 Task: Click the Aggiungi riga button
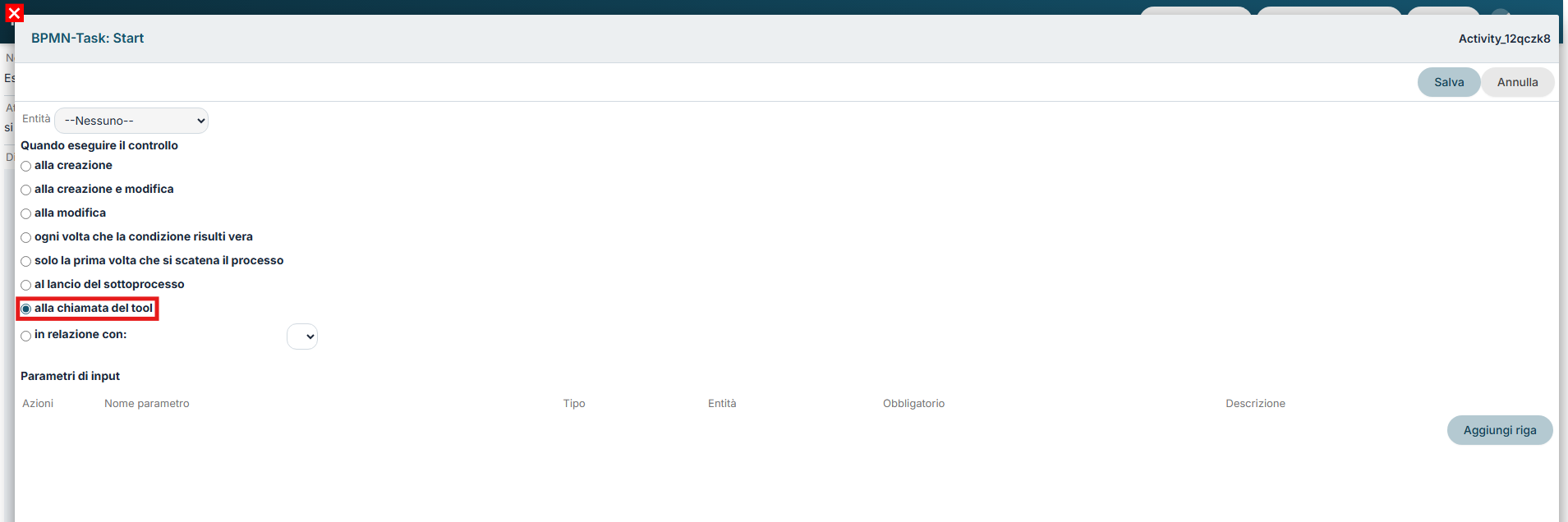pyautogui.click(x=1500, y=430)
